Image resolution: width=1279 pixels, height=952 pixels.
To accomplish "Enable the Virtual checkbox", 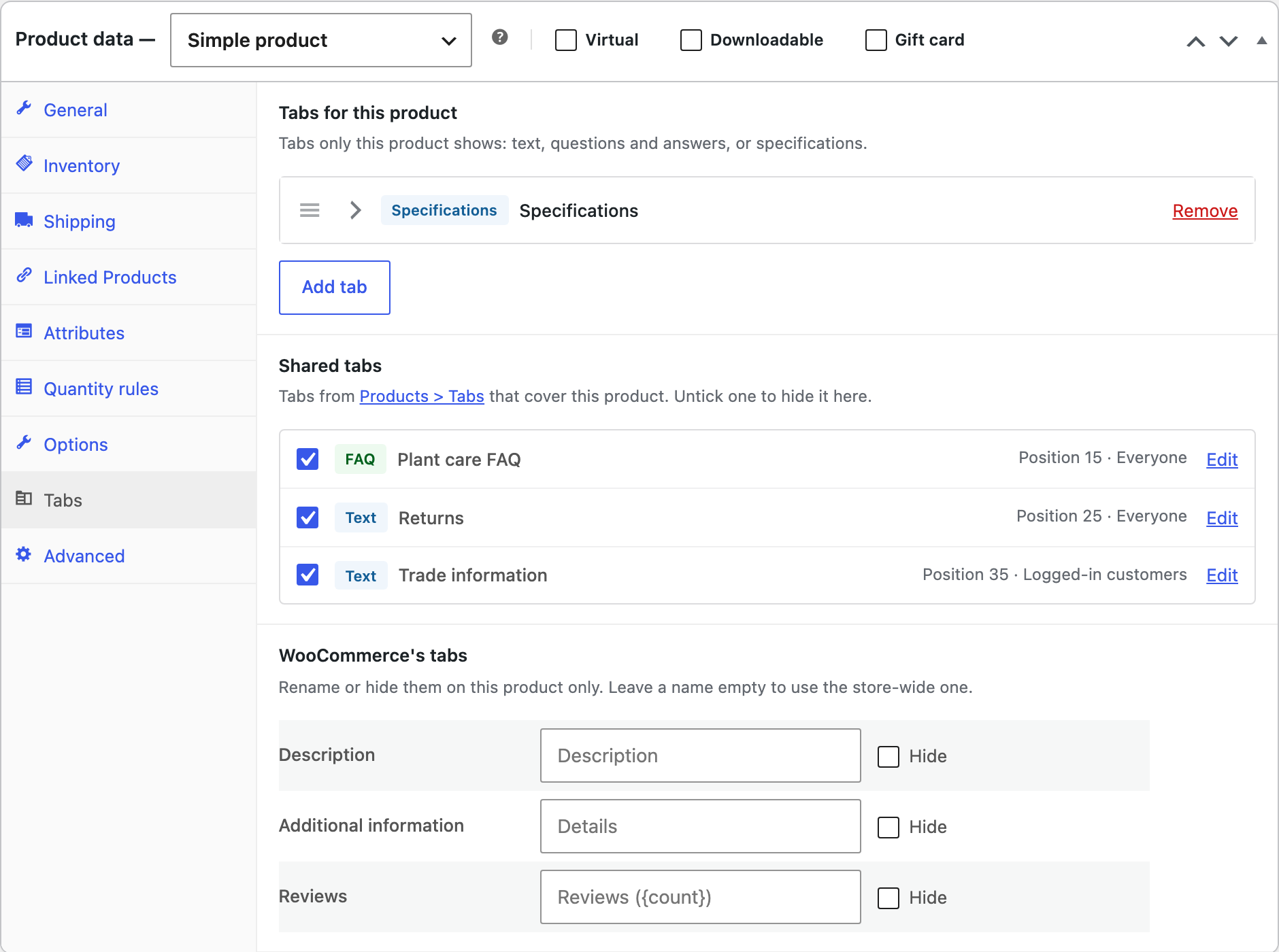I will coord(566,40).
